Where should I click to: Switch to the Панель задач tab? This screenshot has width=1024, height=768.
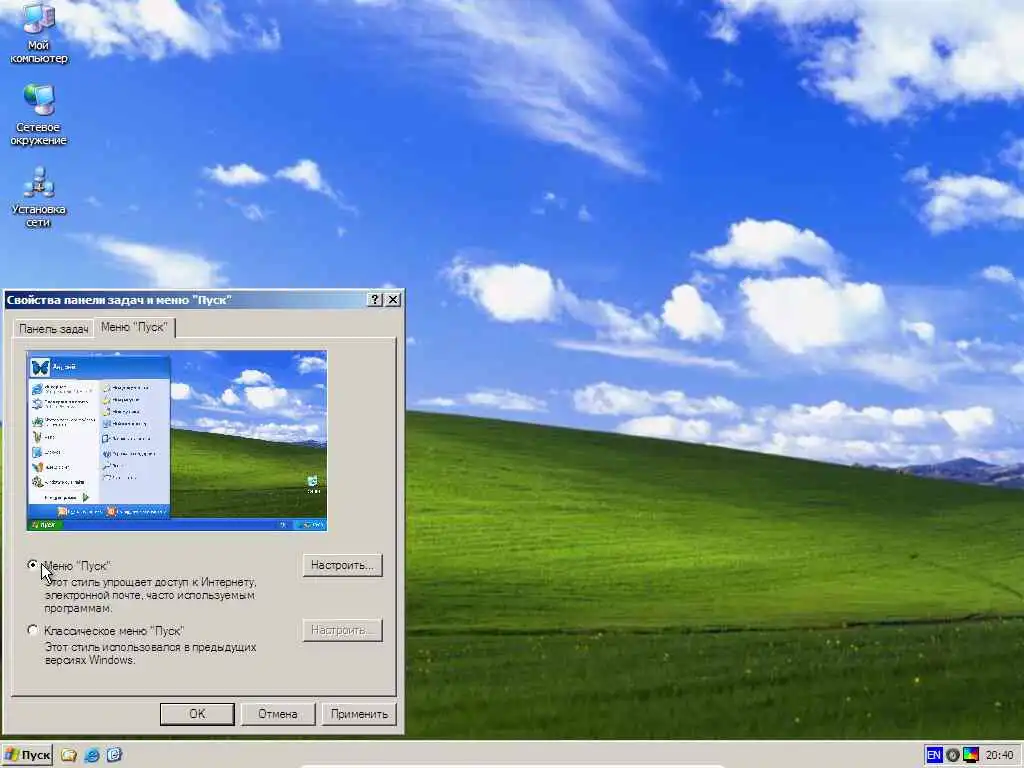coord(54,328)
